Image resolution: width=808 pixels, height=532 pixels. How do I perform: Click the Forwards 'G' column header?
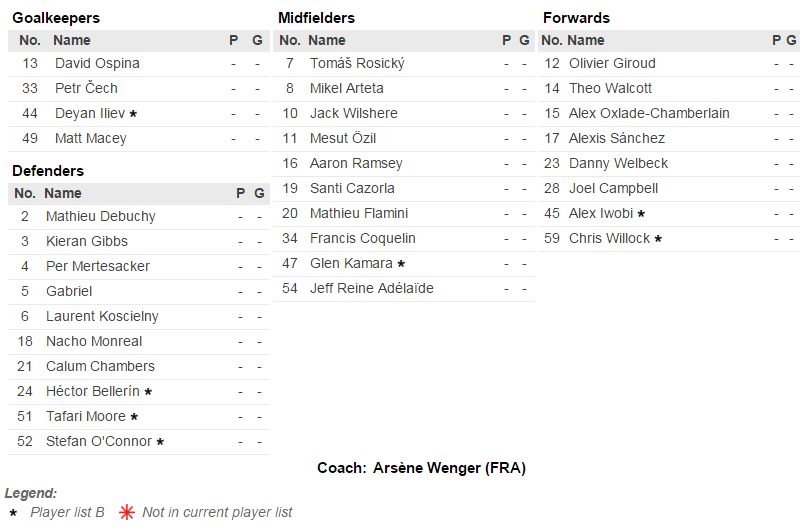[x=790, y=40]
